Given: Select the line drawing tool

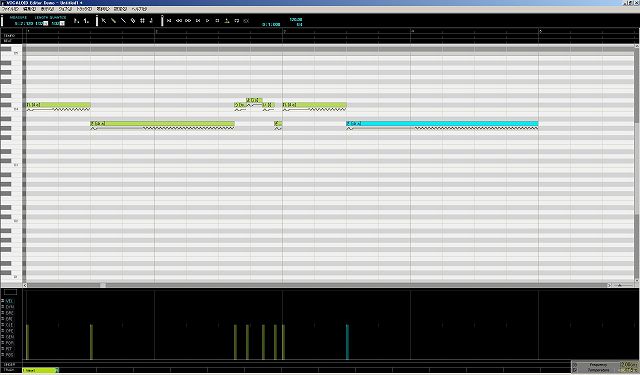Looking at the screenshot, I should coord(123,20).
